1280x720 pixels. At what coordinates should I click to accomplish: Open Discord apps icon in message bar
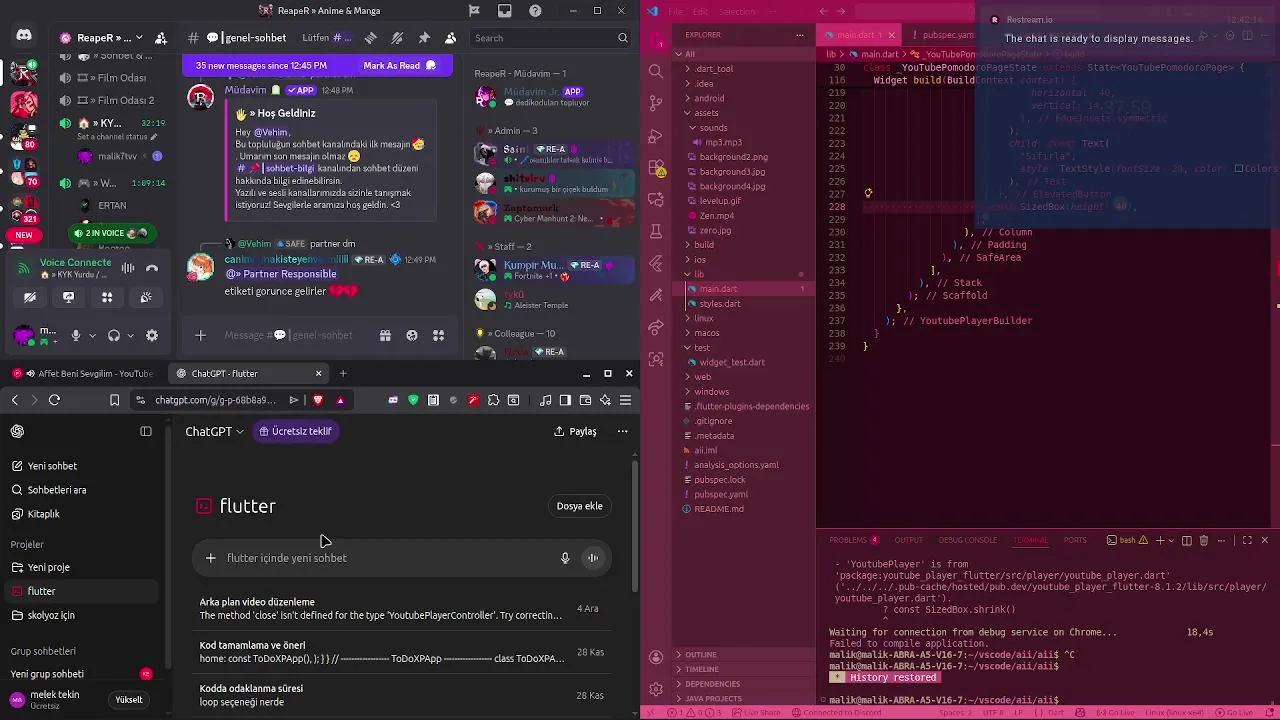pos(438,336)
